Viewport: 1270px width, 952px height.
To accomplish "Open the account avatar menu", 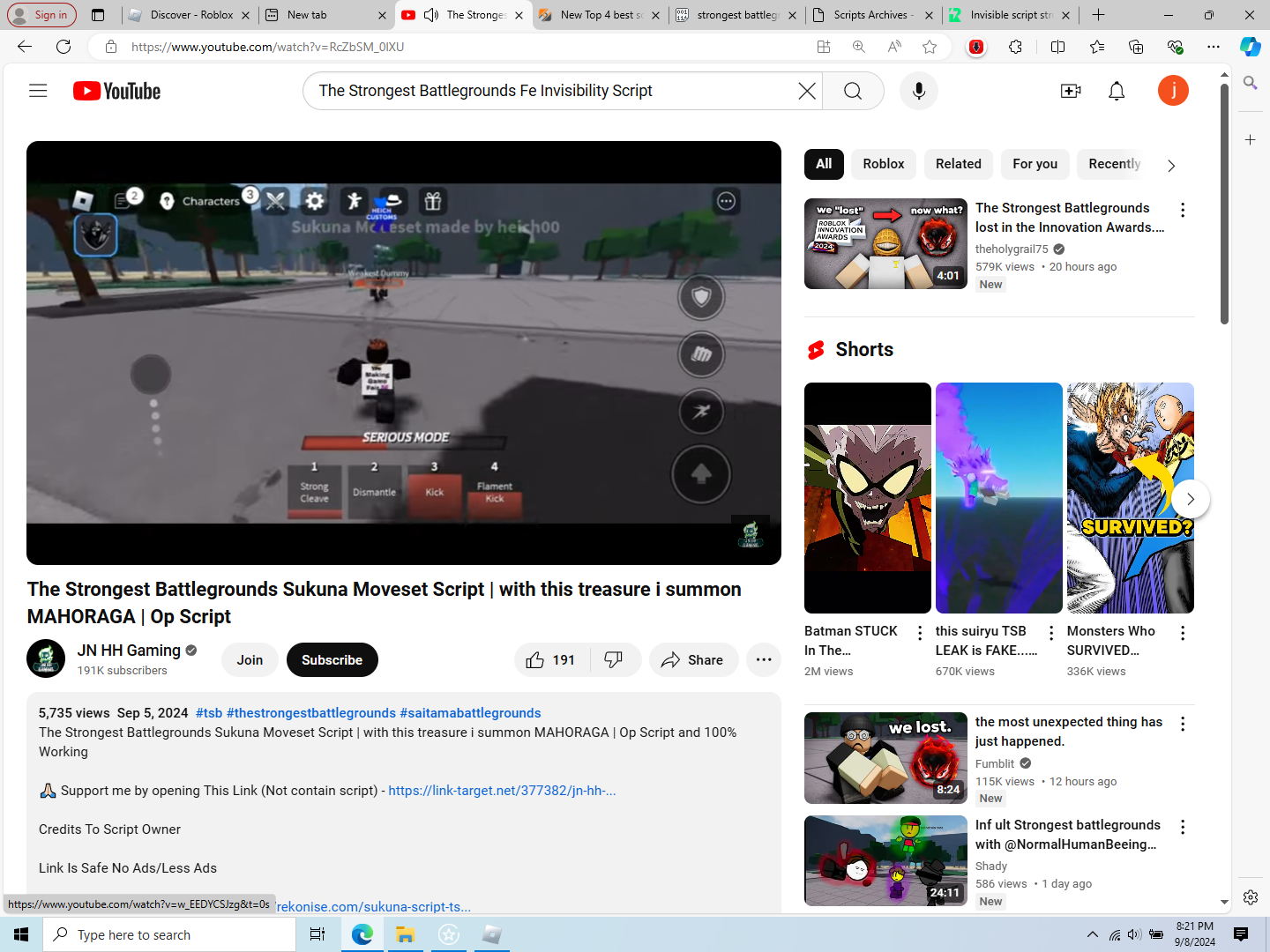I will pos(1173,91).
